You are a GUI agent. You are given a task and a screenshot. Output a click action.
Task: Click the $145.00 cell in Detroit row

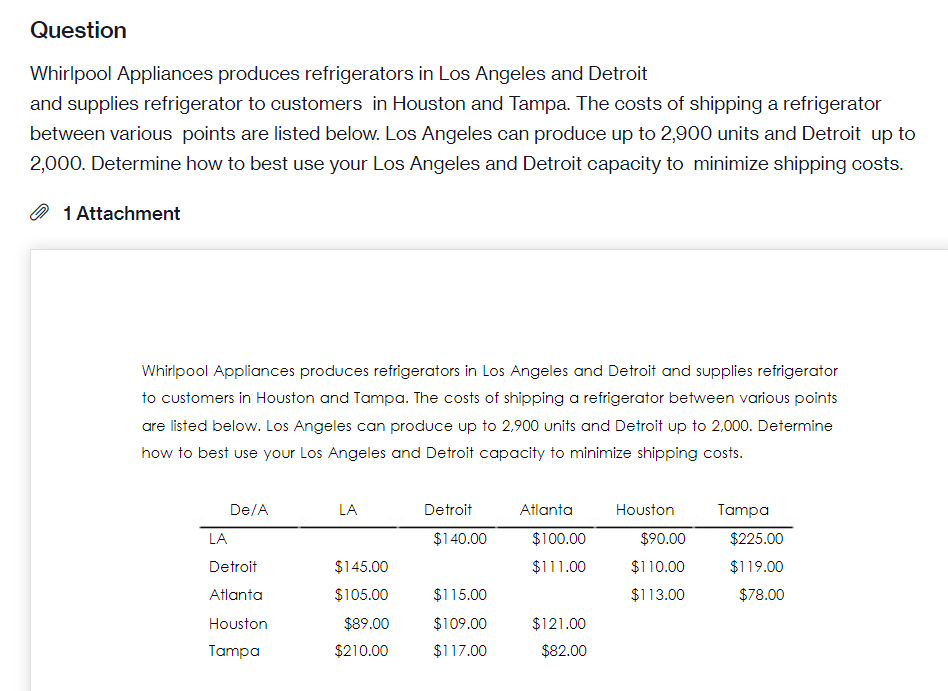(362, 567)
